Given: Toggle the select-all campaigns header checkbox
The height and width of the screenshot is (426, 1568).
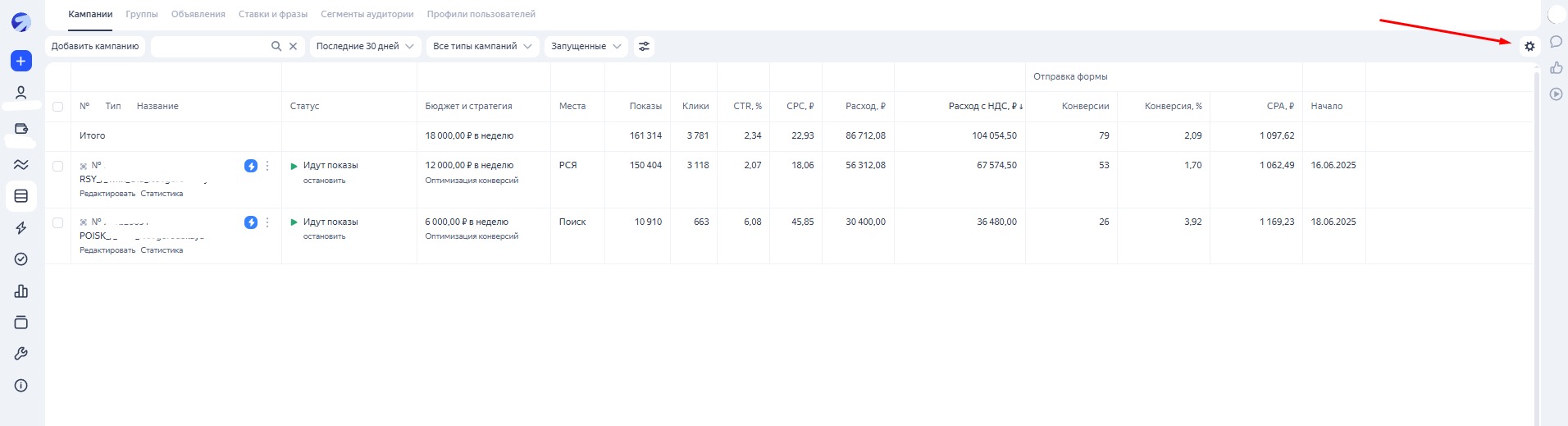Looking at the screenshot, I should 57,107.
